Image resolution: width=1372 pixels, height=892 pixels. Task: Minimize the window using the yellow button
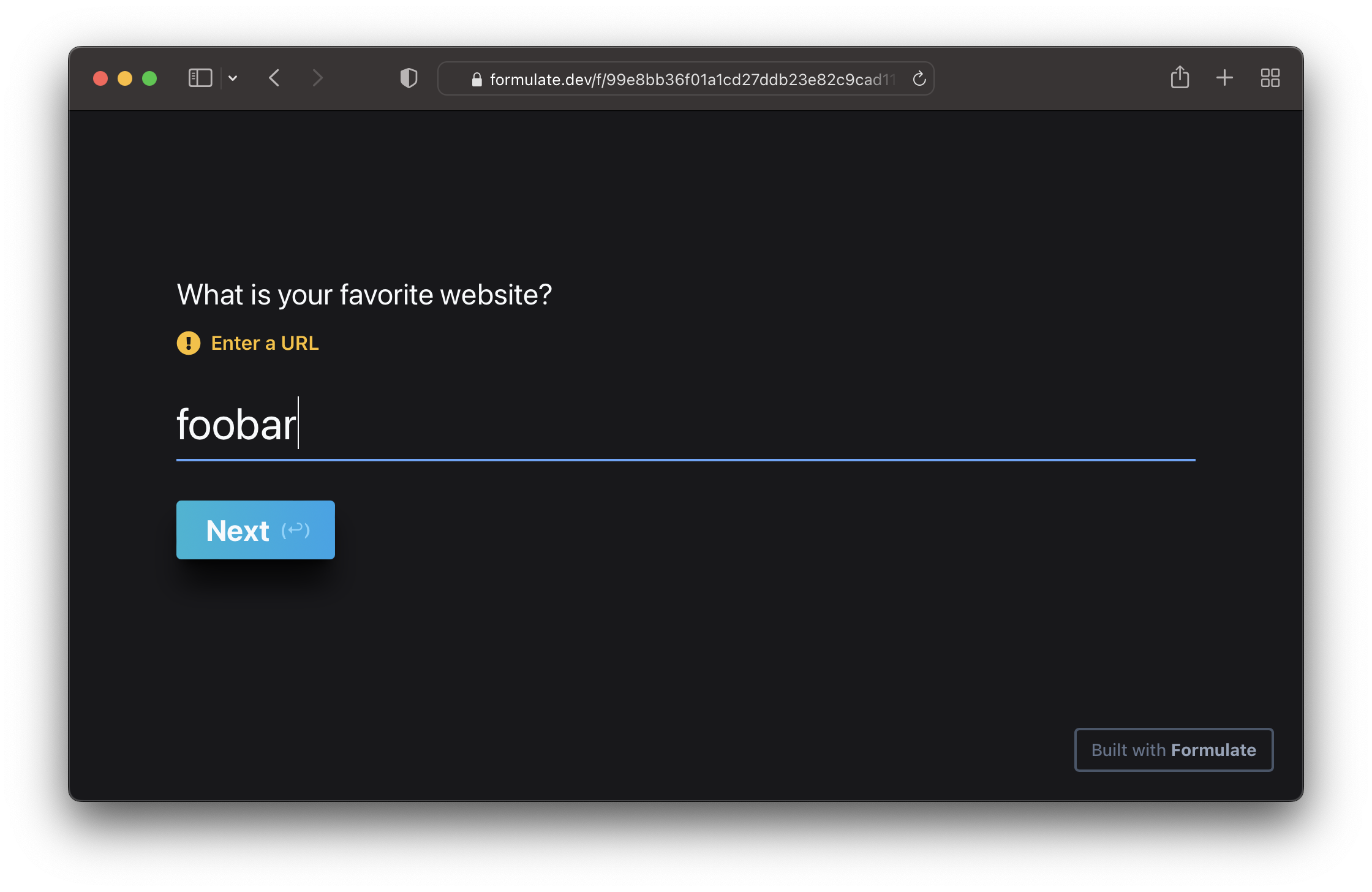click(125, 78)
